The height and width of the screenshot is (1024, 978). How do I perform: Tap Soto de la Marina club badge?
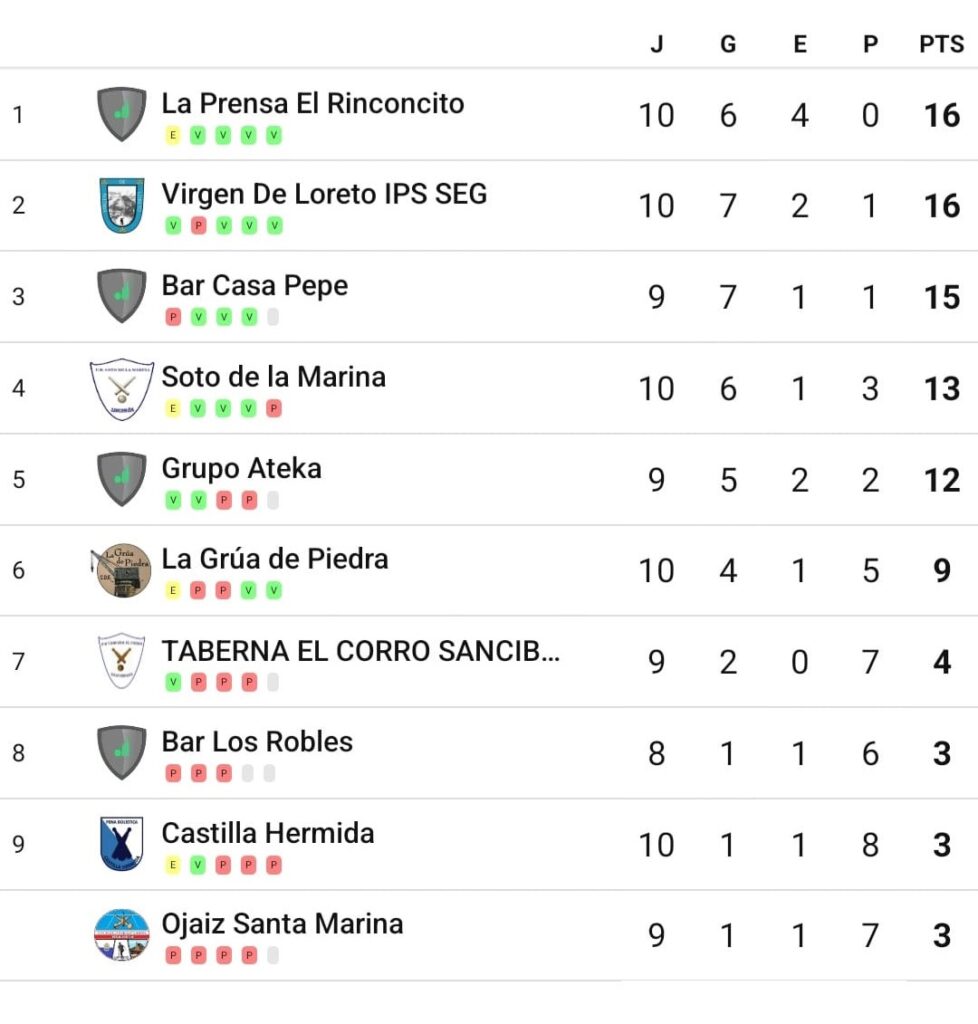[x=121, y=389]
